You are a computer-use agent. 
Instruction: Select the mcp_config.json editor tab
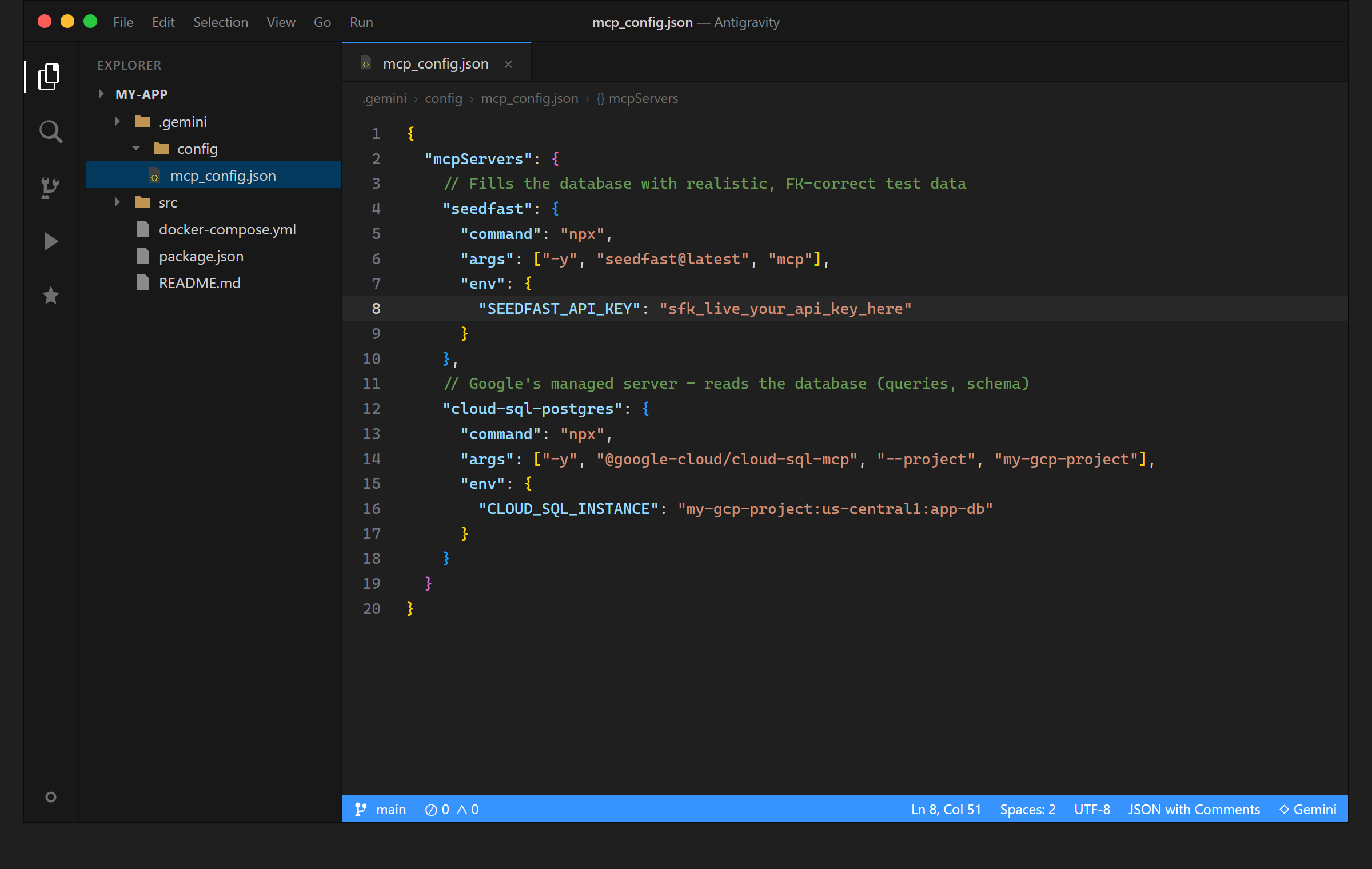[436, 63]
